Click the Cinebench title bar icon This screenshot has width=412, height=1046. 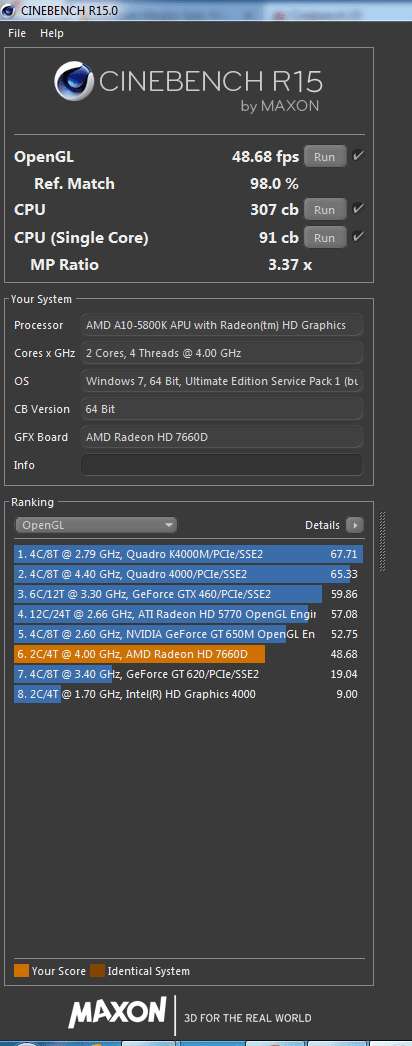[x=10, y=10]
